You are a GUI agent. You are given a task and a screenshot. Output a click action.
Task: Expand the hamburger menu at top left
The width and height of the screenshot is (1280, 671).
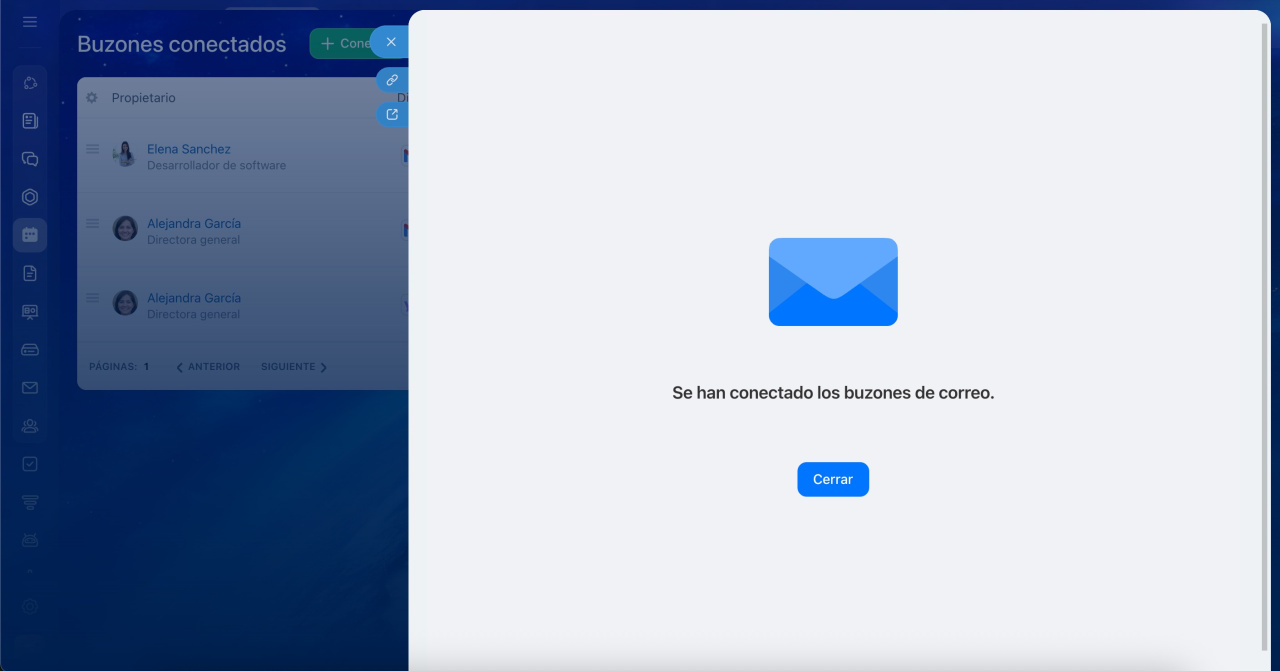click(30, 22)
